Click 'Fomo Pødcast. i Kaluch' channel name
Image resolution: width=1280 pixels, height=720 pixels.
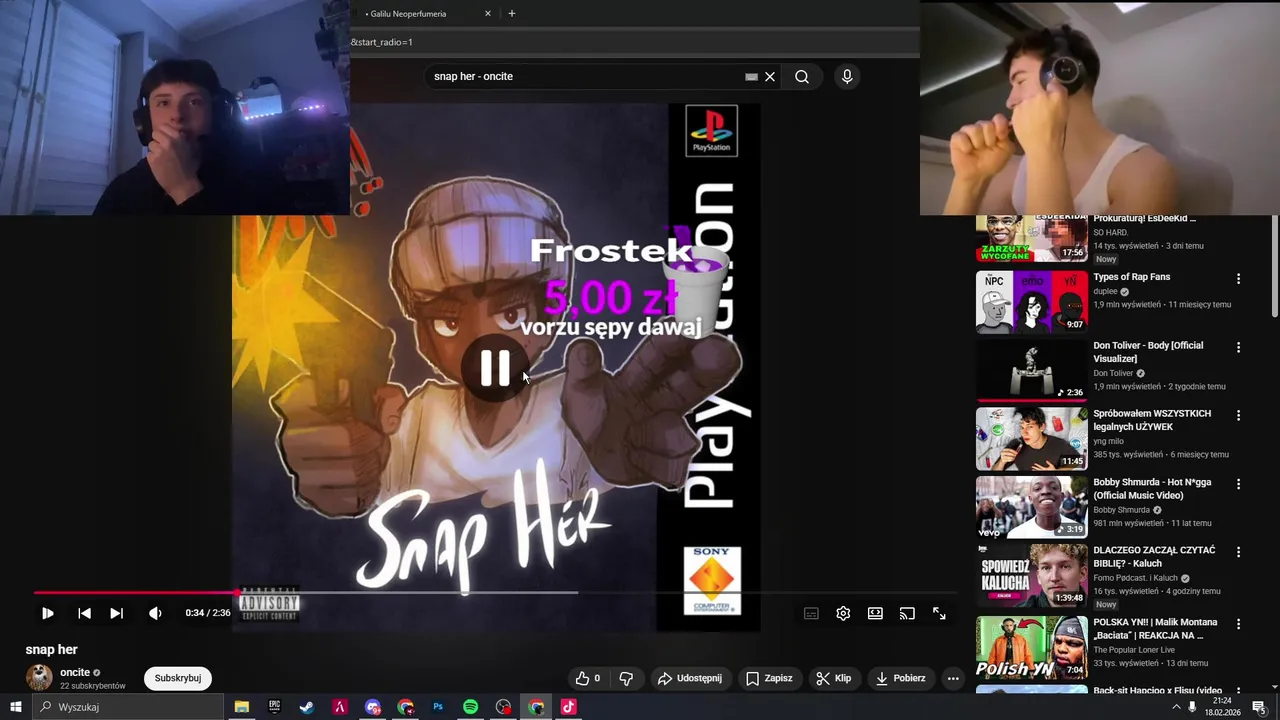[x=1135, y=578]
